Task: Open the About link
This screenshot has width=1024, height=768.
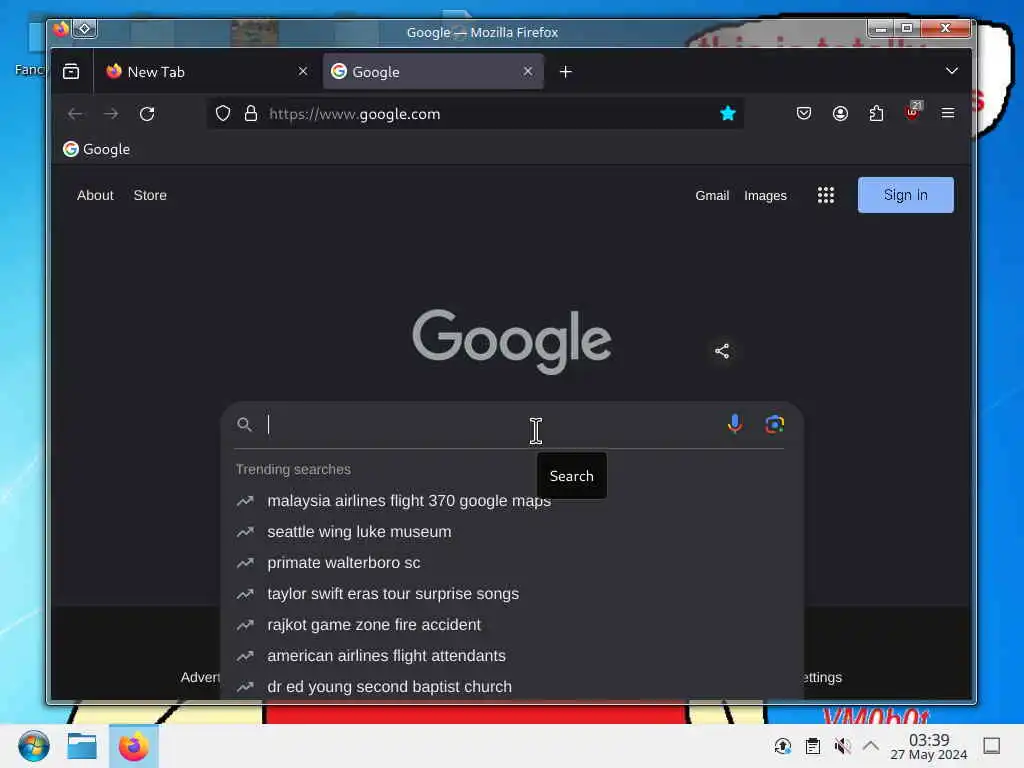Action: [x=95, y=195]
